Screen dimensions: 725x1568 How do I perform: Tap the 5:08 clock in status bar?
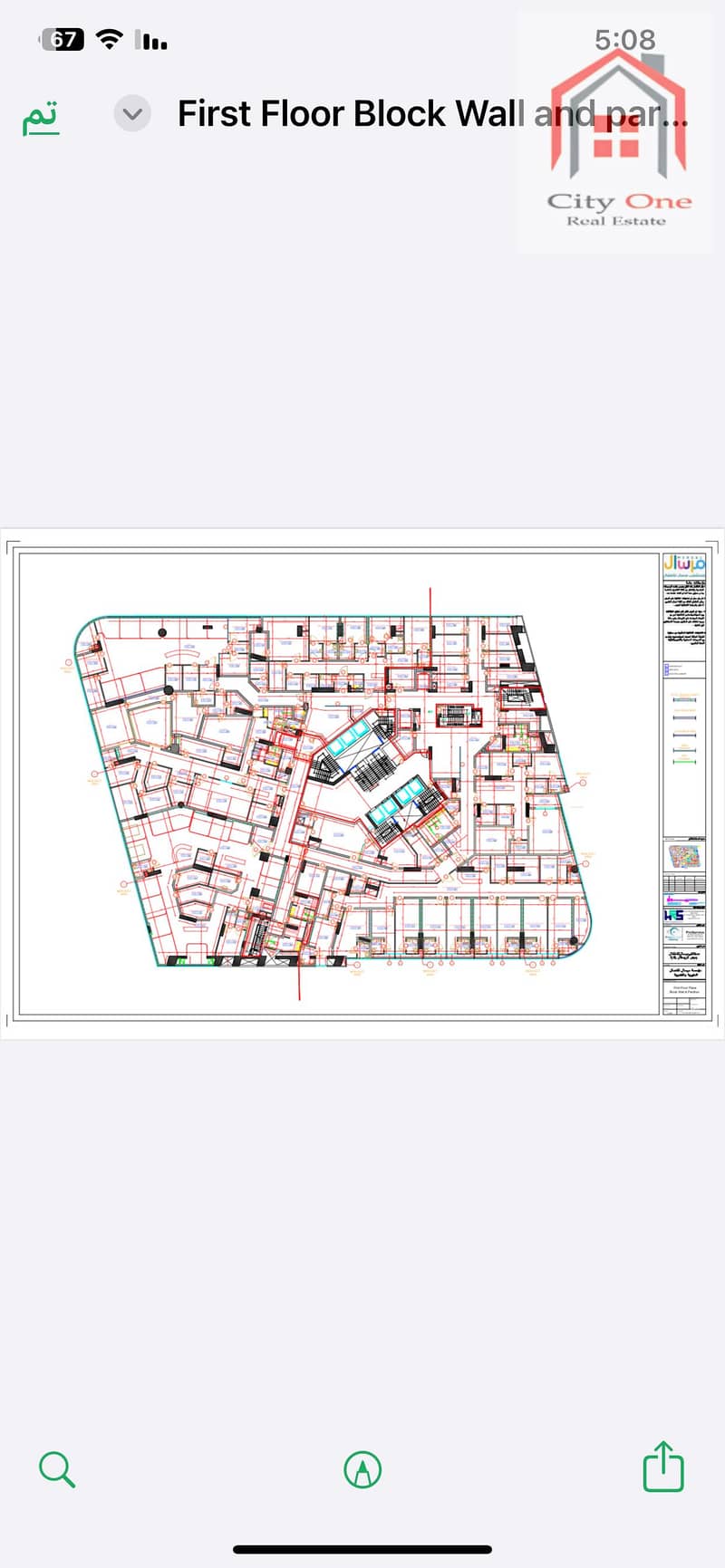(x=624, y=40)
